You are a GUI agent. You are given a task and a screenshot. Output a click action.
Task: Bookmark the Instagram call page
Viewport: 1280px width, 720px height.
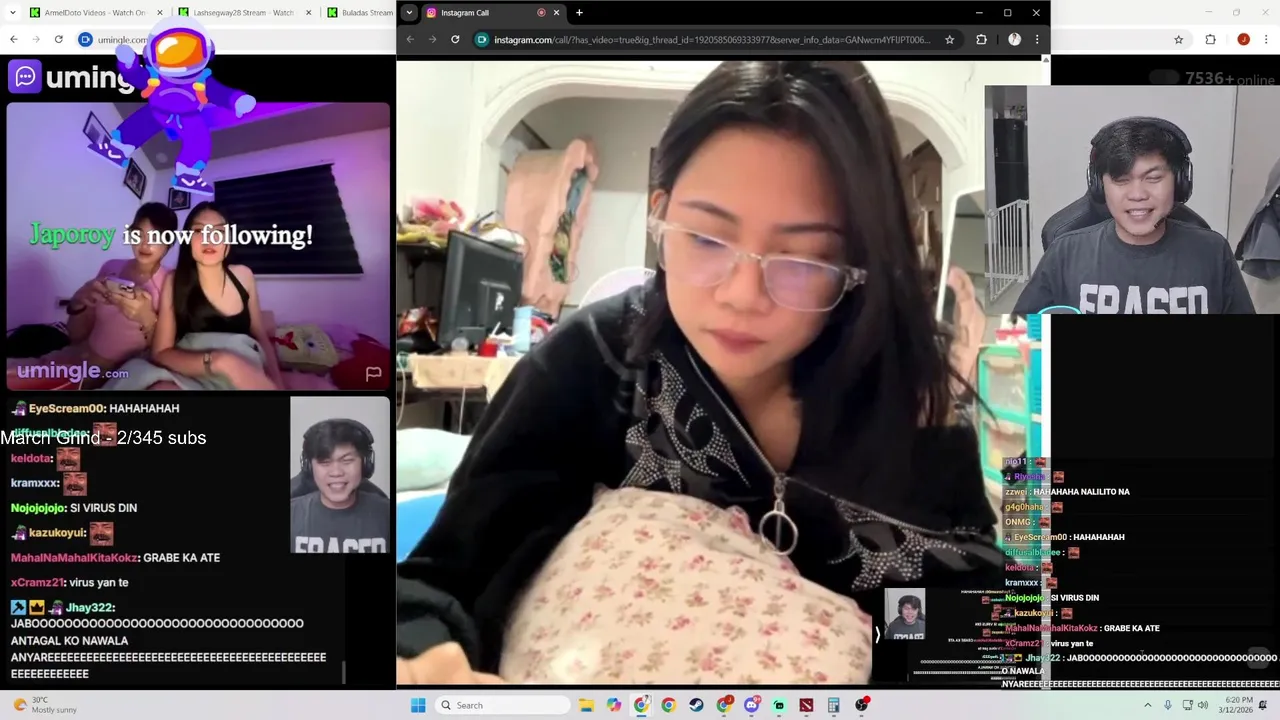click(949, 40)
